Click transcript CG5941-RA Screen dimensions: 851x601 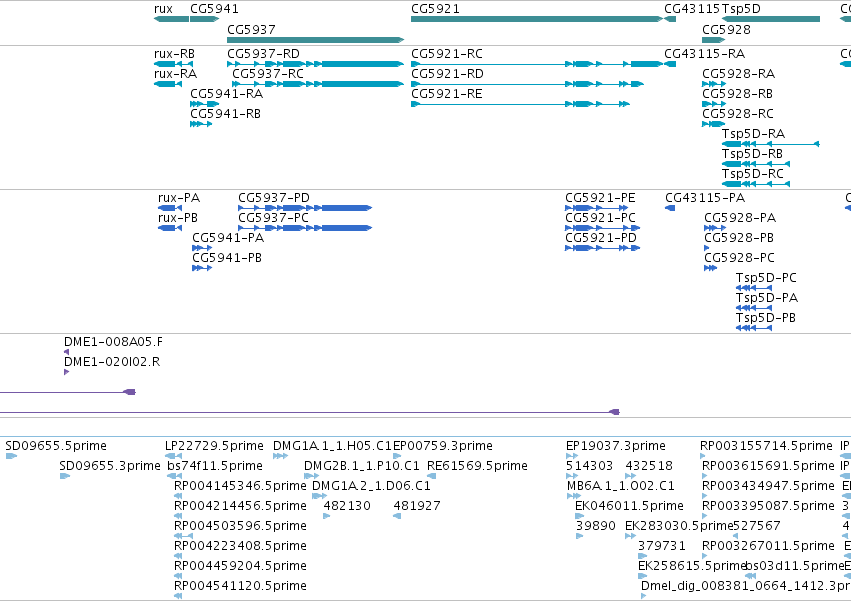click(x=226, y=94)
